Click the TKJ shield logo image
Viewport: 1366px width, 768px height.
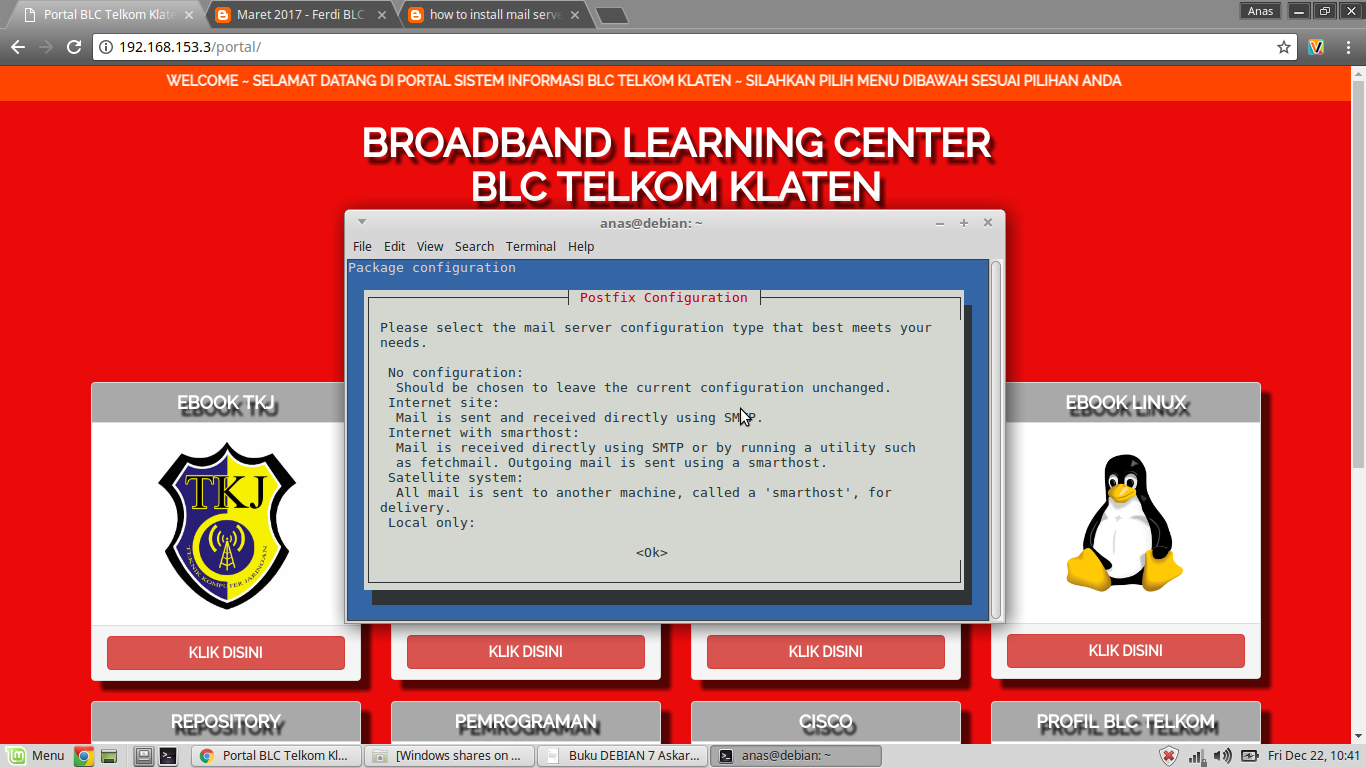(x=226, y=525)
